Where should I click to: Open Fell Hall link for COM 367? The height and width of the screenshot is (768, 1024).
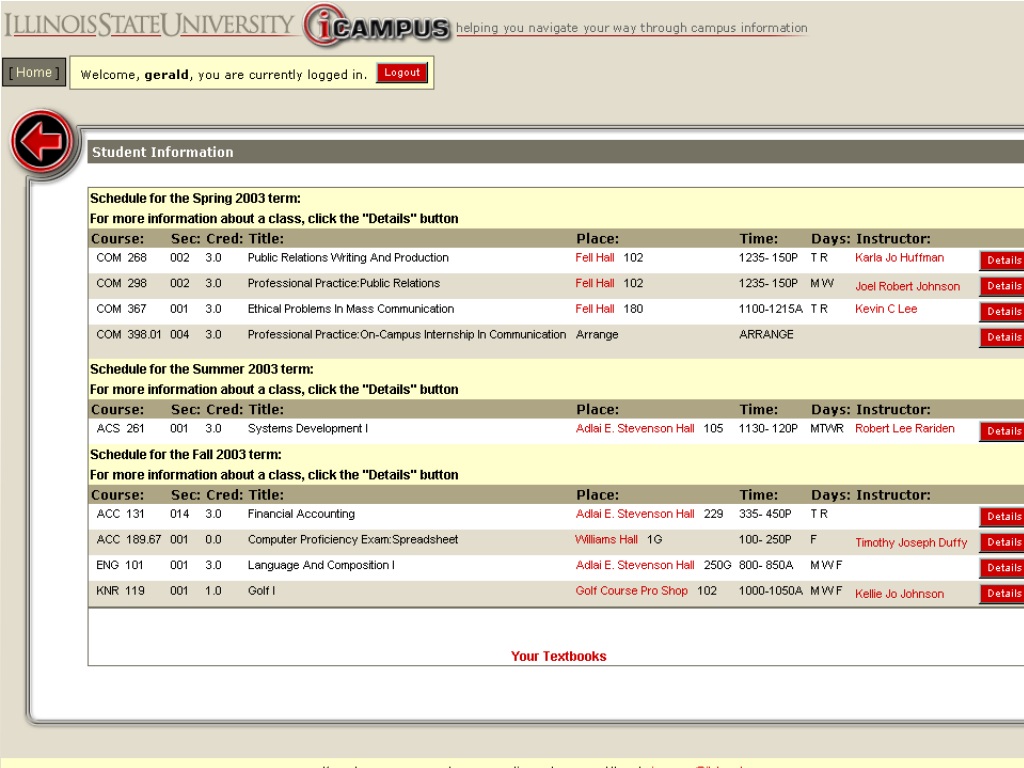pyautogui.click(x=595, y=308)
